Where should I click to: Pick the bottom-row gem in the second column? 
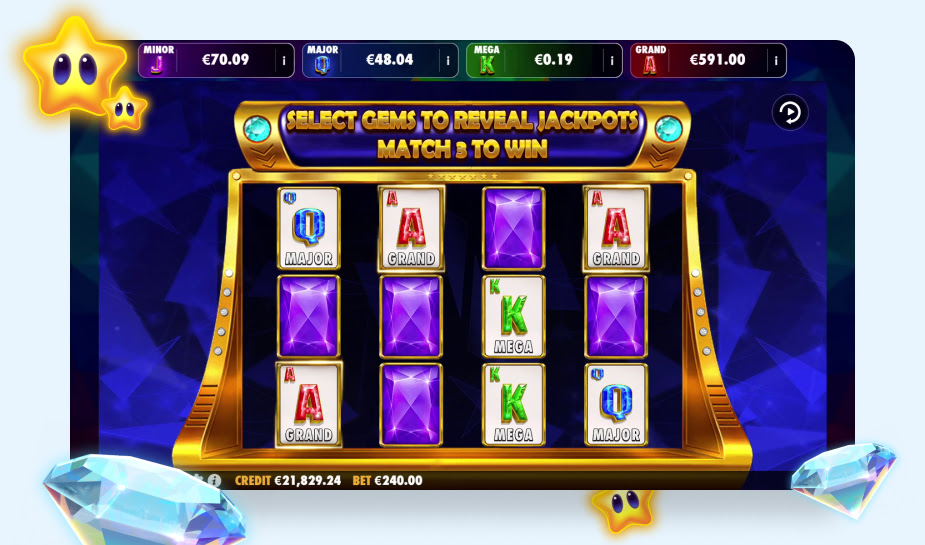(x=411, y=405)
